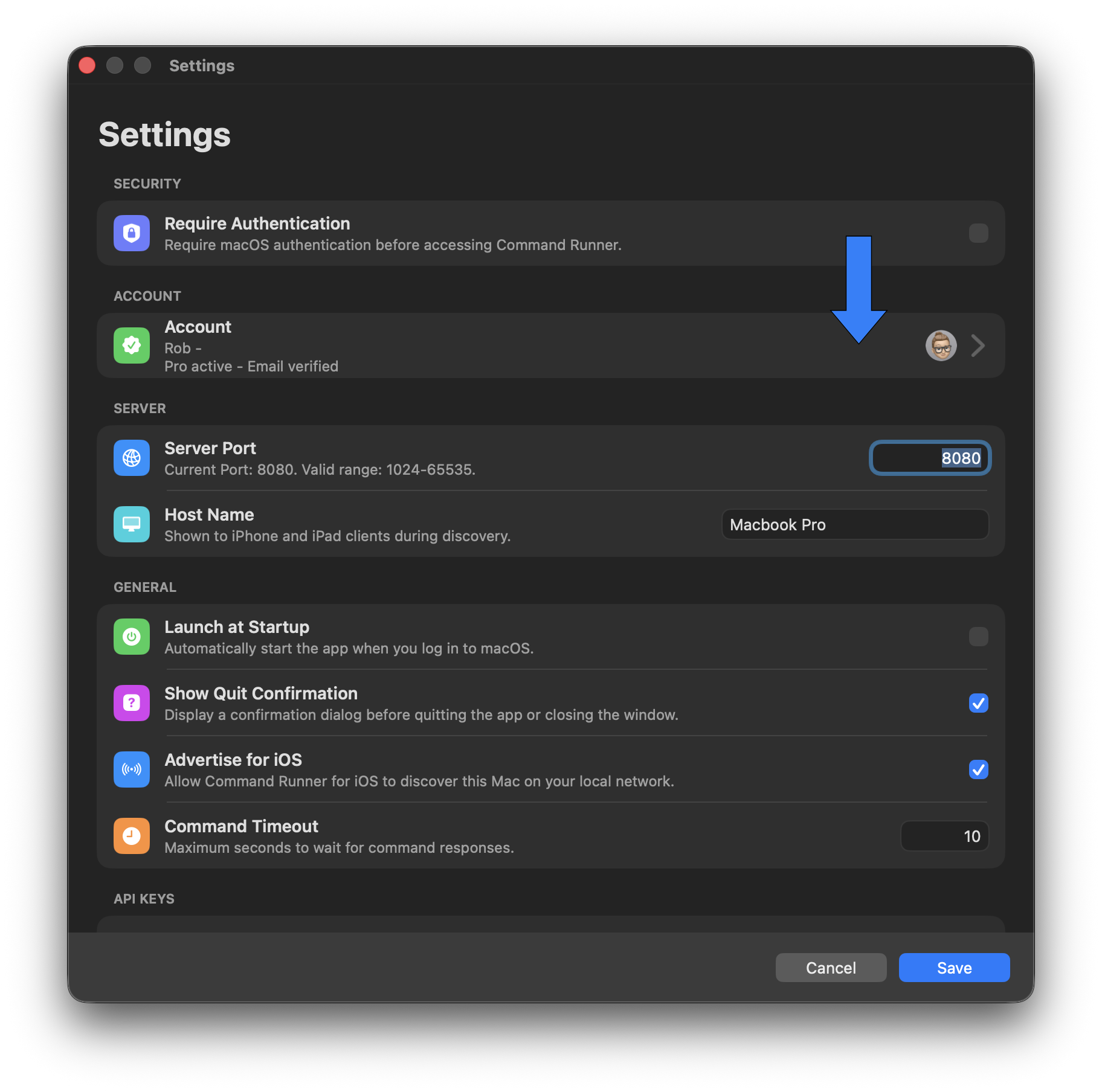Click the 'SERVER' section header
Image resolution: width=1102 pixels, height=1092 pixels.
(140, 408)
